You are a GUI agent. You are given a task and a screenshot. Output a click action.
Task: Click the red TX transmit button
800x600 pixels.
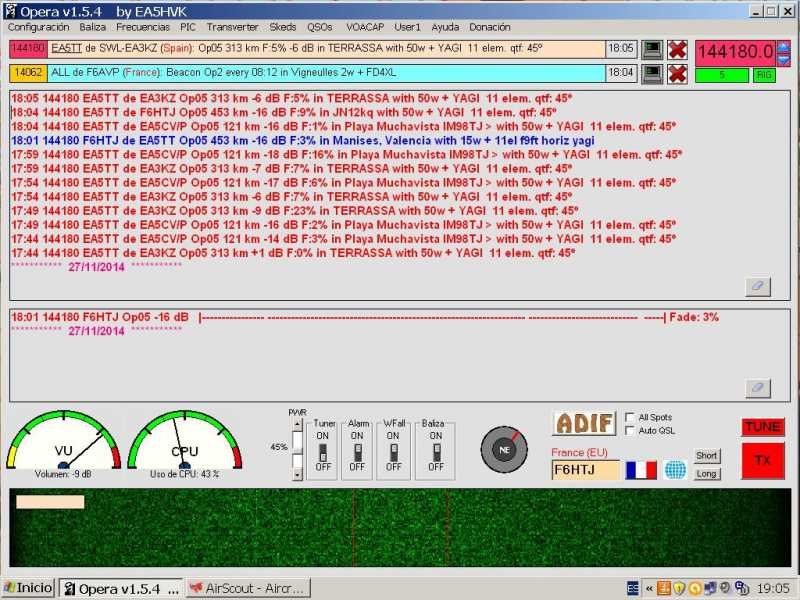[763, 461]
